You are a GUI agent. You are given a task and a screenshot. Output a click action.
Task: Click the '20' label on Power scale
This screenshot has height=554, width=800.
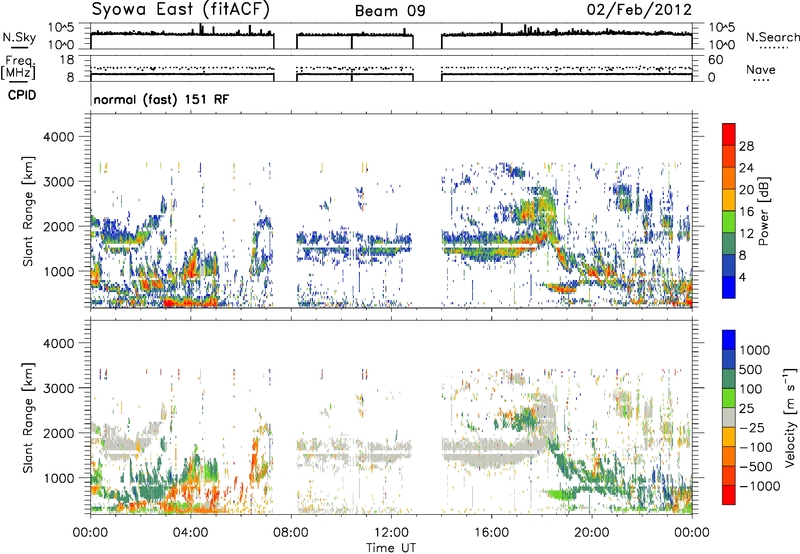tap(746, 190)
